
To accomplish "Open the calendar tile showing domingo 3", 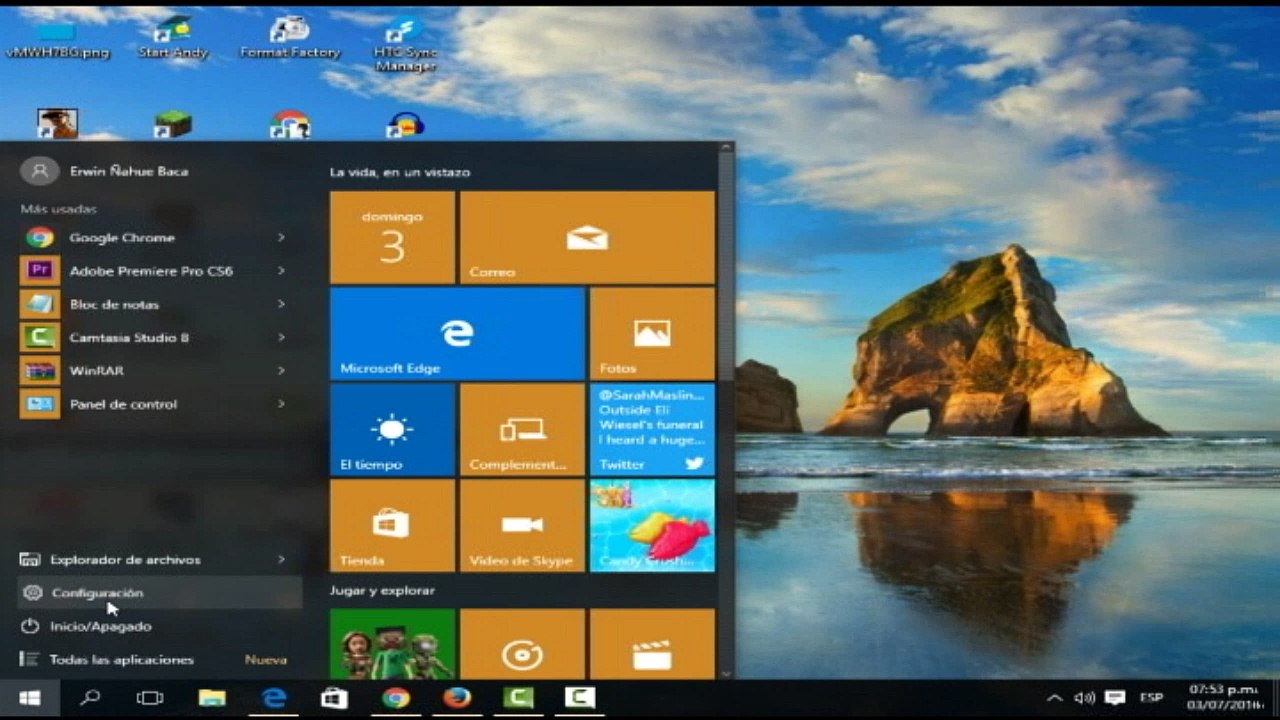I will (392, 238).
